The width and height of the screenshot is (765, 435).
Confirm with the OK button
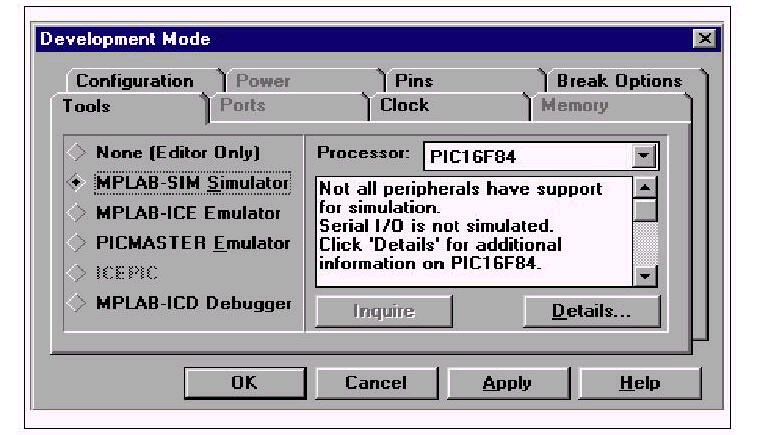click(245, 383)
